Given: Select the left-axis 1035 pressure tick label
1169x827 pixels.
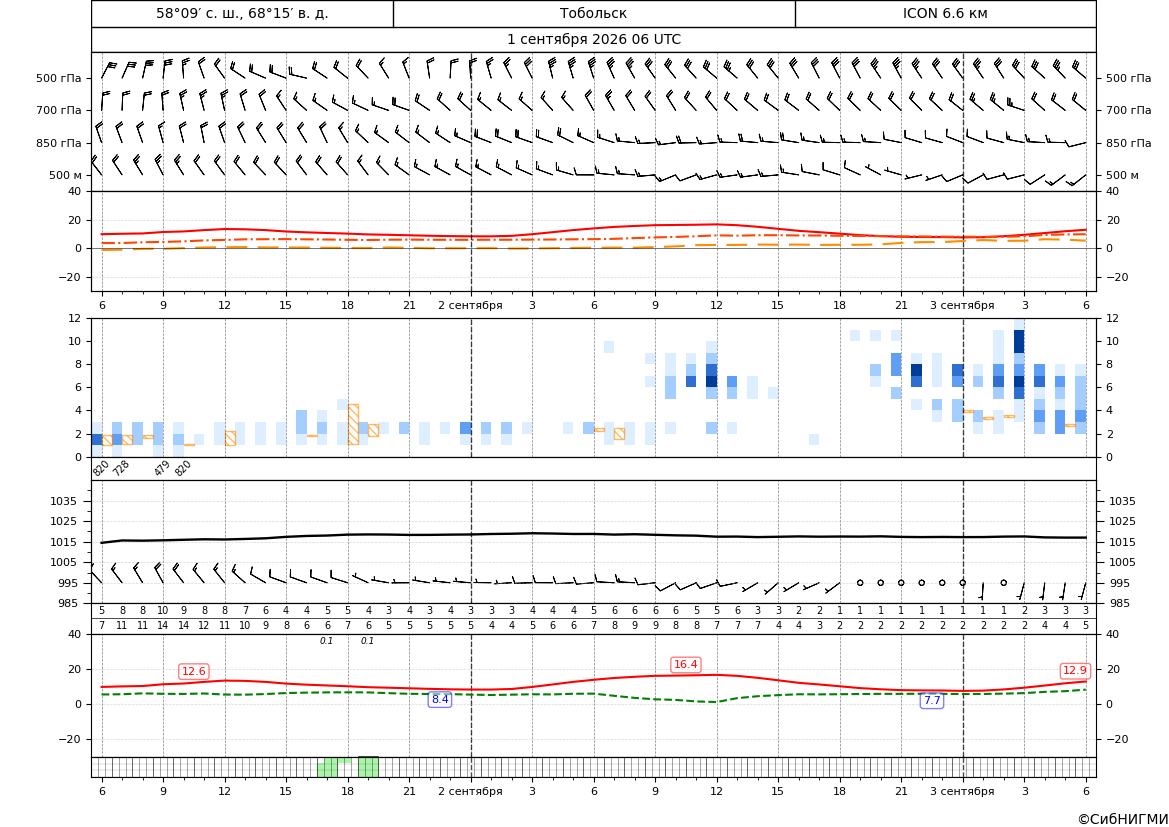Looking at the screenshot, I should [x=66, y=501].
